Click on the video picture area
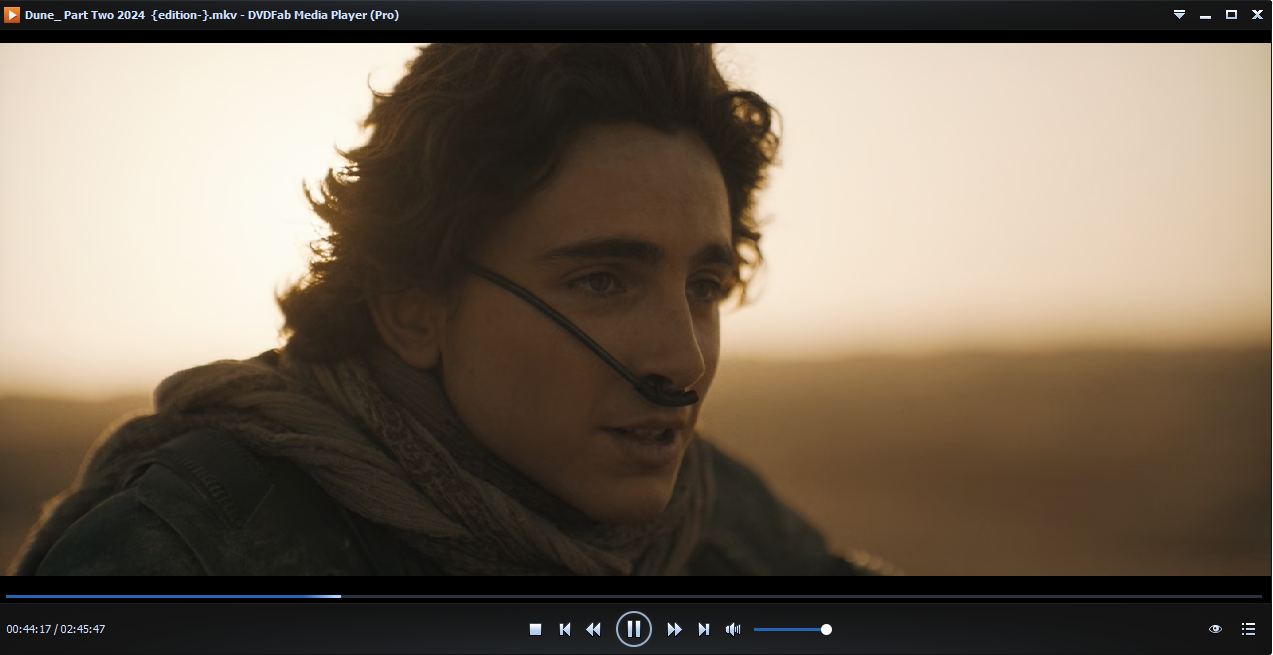Screen dimensions: 1273x655 [x=636, y=308]
